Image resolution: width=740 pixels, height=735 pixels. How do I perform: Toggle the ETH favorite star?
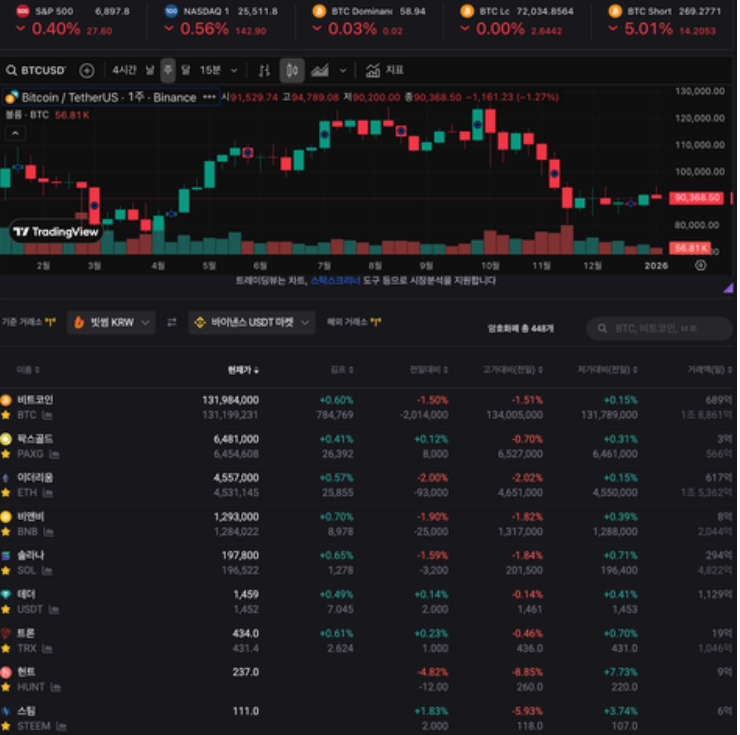[6, 493]
